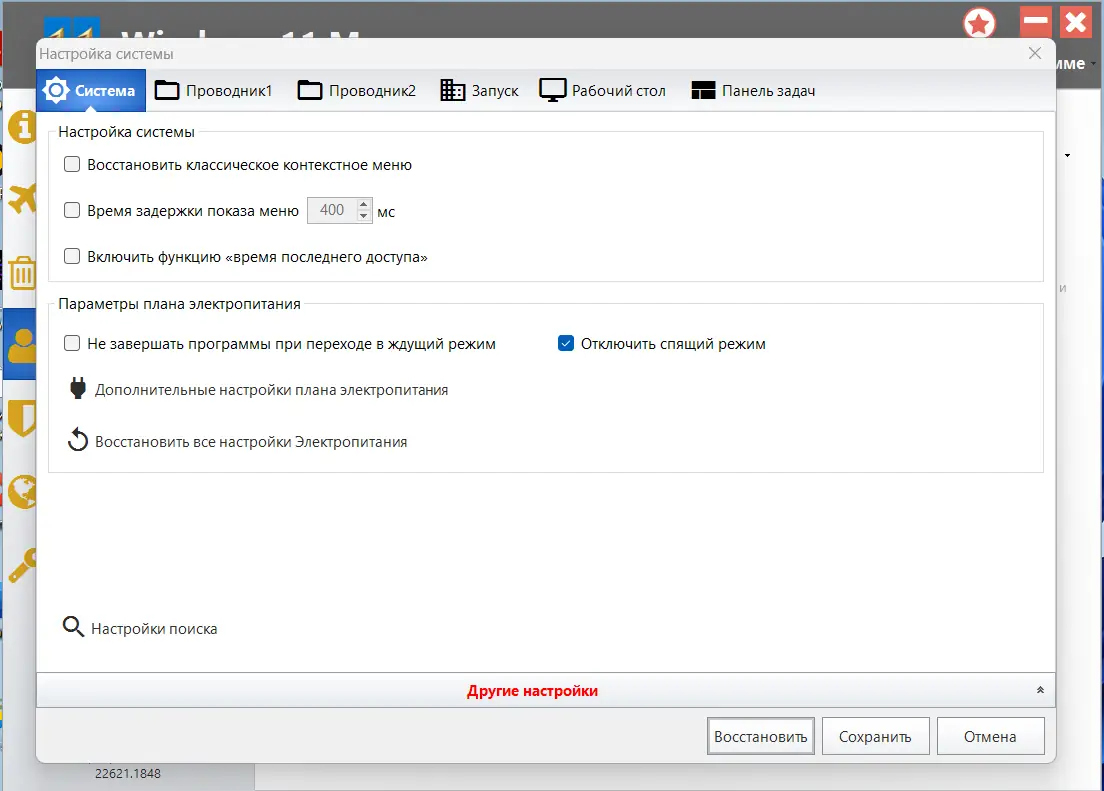Uncheck Отключить спящий режим checkbox
The image size is (1104, 791).
(x=565, y=343)
